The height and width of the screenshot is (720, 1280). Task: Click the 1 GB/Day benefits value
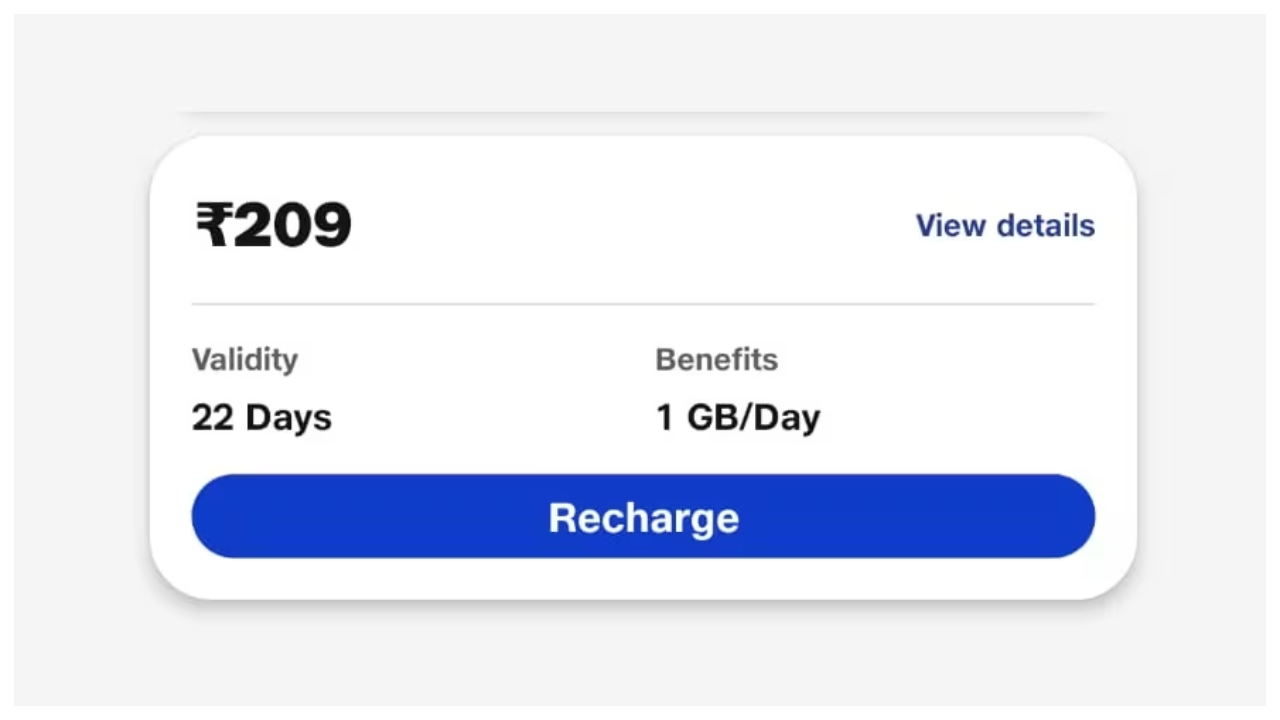point(737,417)
